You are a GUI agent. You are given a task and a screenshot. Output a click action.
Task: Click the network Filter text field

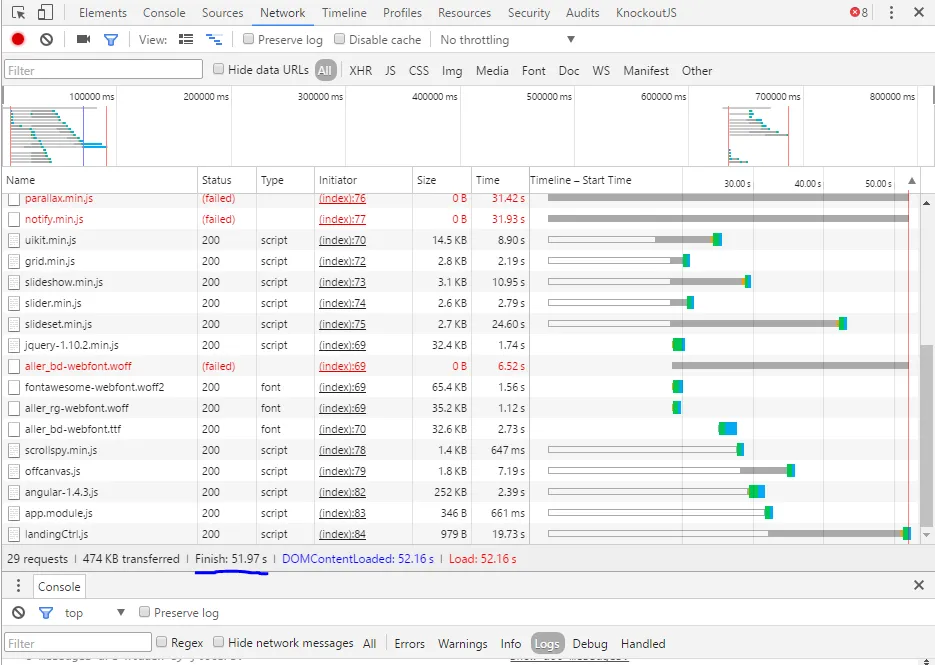click(103, 70)
